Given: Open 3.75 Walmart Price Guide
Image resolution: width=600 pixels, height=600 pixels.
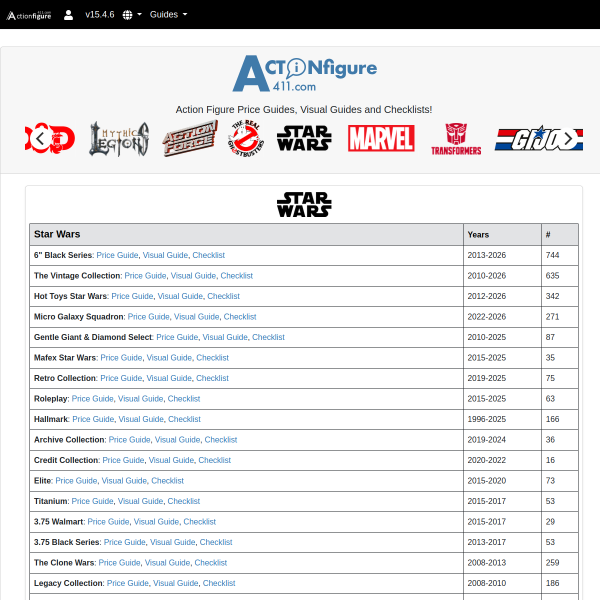Looking at the screenshot, I should (108, 522).
